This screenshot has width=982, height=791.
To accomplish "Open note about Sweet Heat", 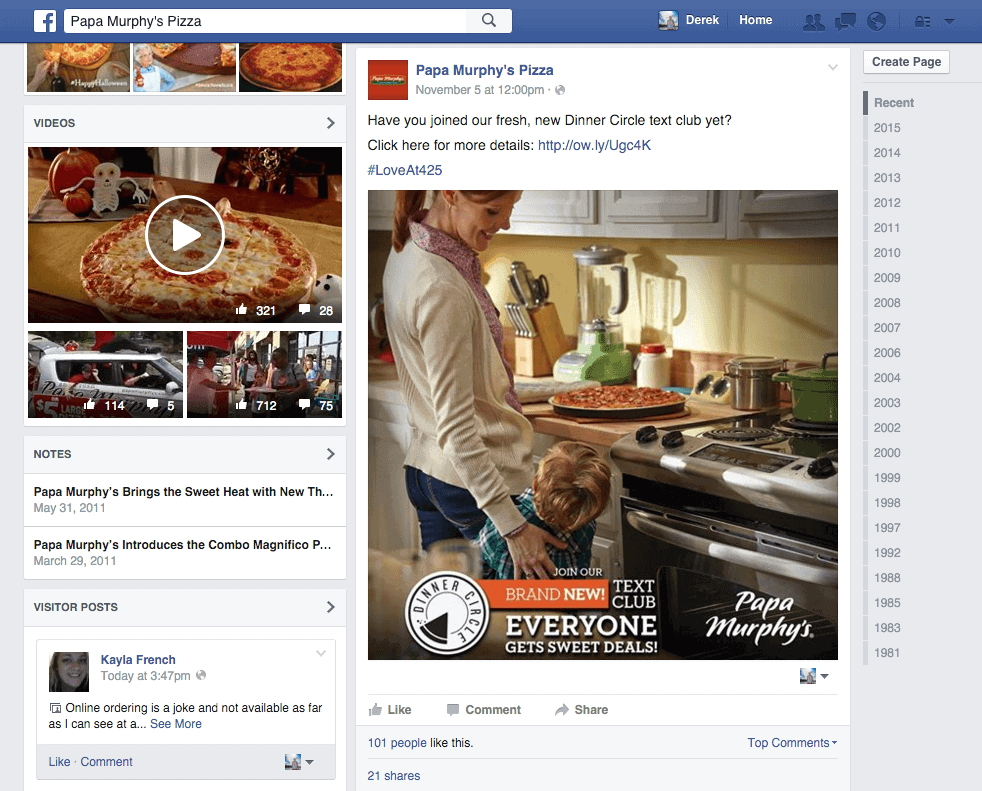I will point(183,492).
